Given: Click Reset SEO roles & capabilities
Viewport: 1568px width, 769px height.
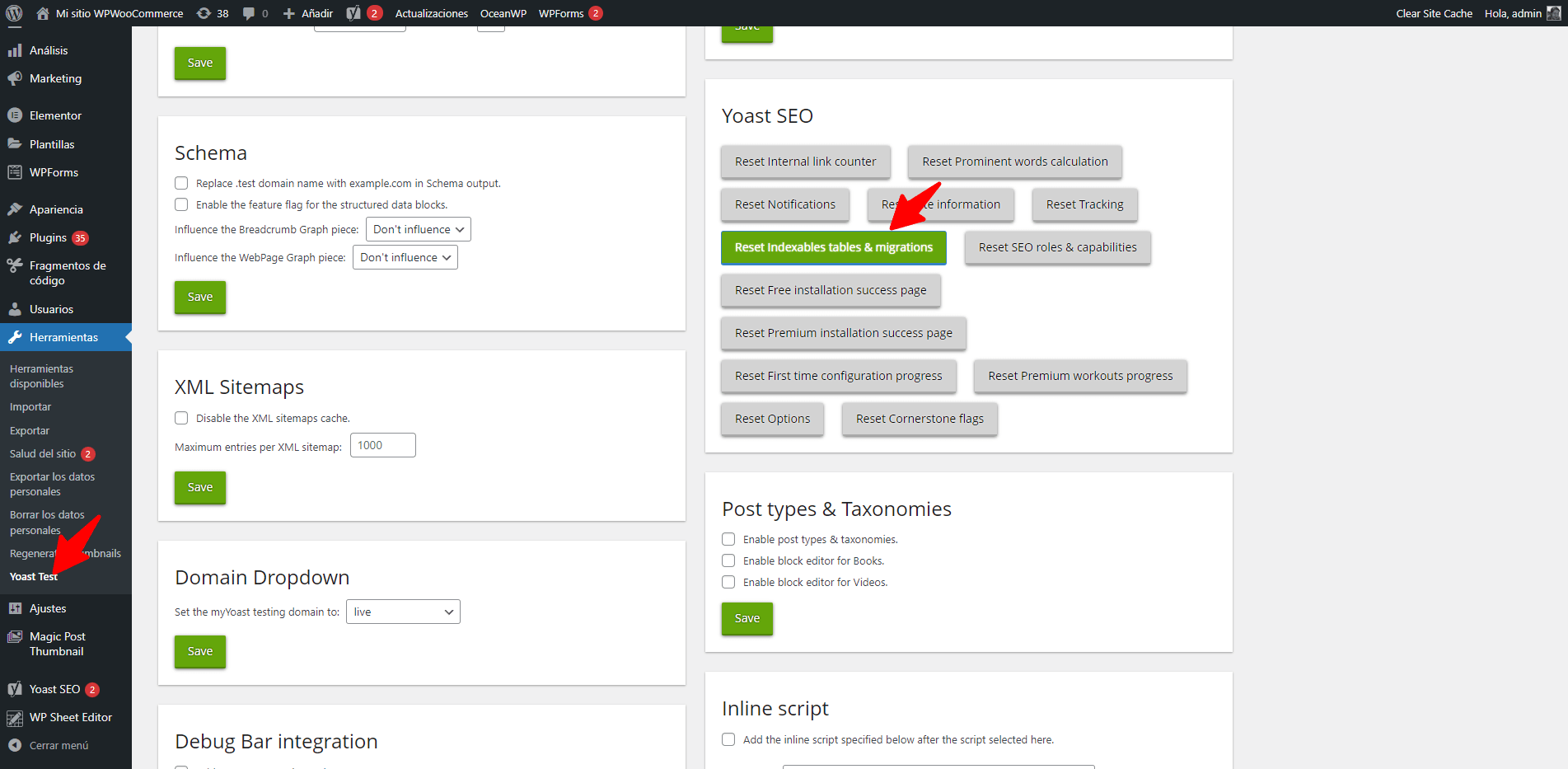Looking at the screenshot, I should (1058, 247).
